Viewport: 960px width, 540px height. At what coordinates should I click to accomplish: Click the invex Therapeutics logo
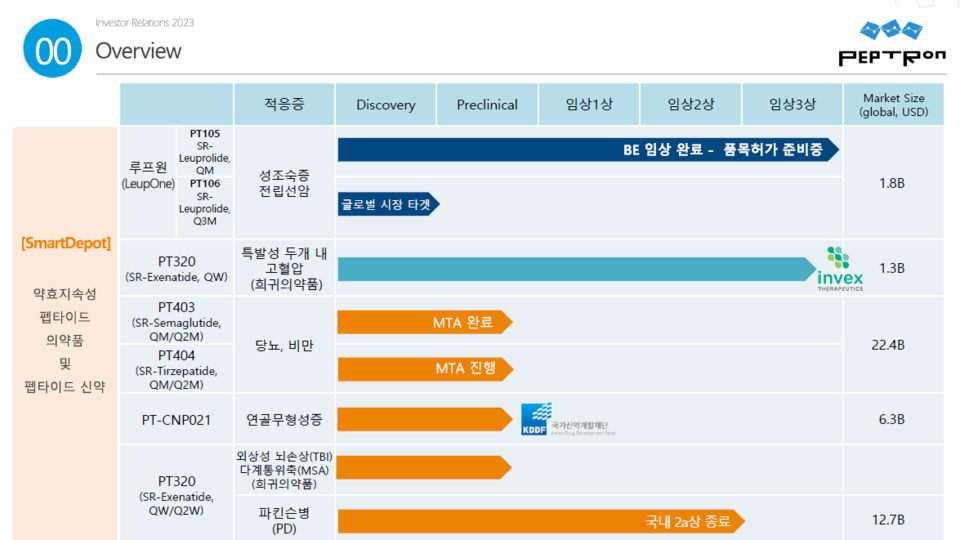[x=839, y=268]
